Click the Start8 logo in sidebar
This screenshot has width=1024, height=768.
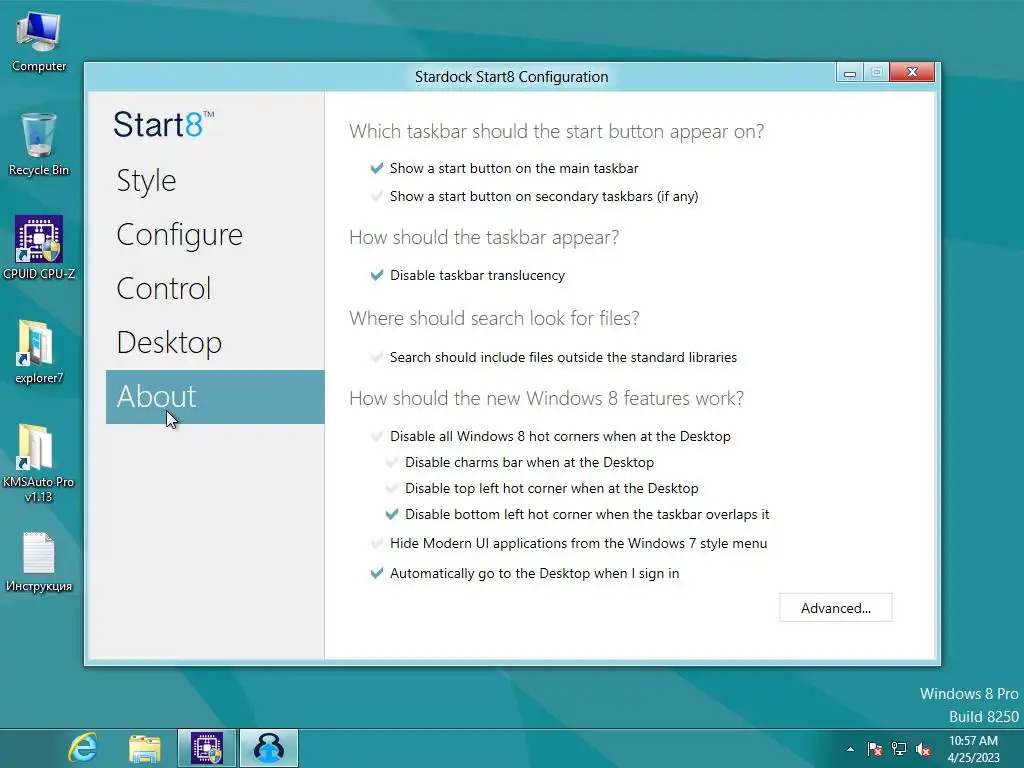coord(163,124)
